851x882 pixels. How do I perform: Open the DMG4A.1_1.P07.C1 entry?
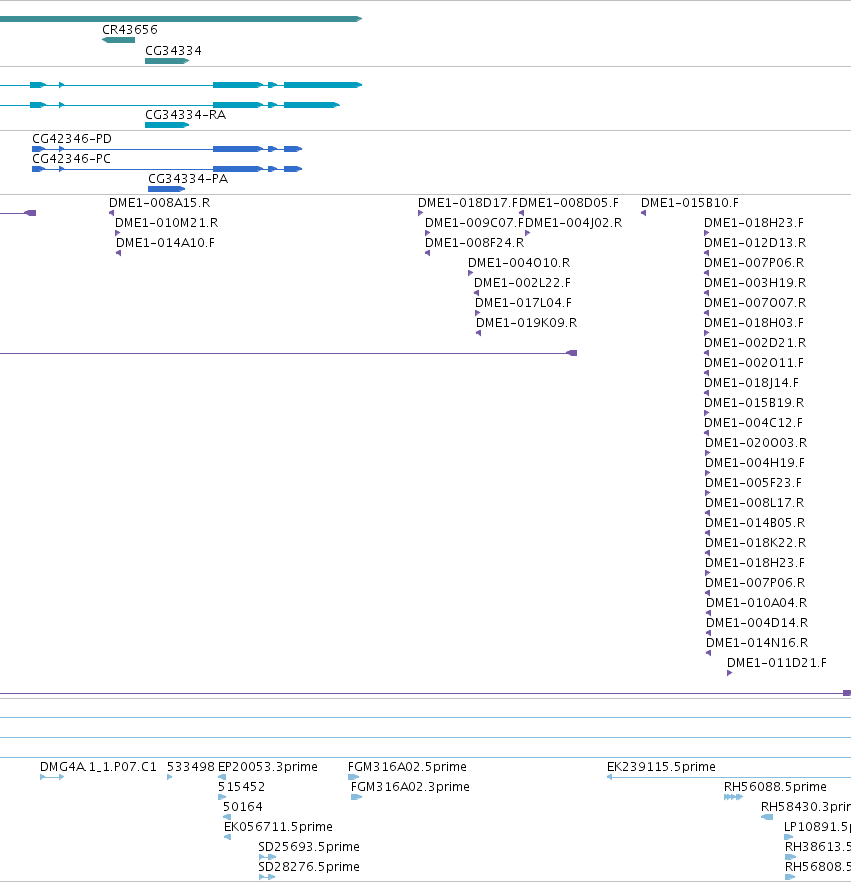click(x=98, y=767)
